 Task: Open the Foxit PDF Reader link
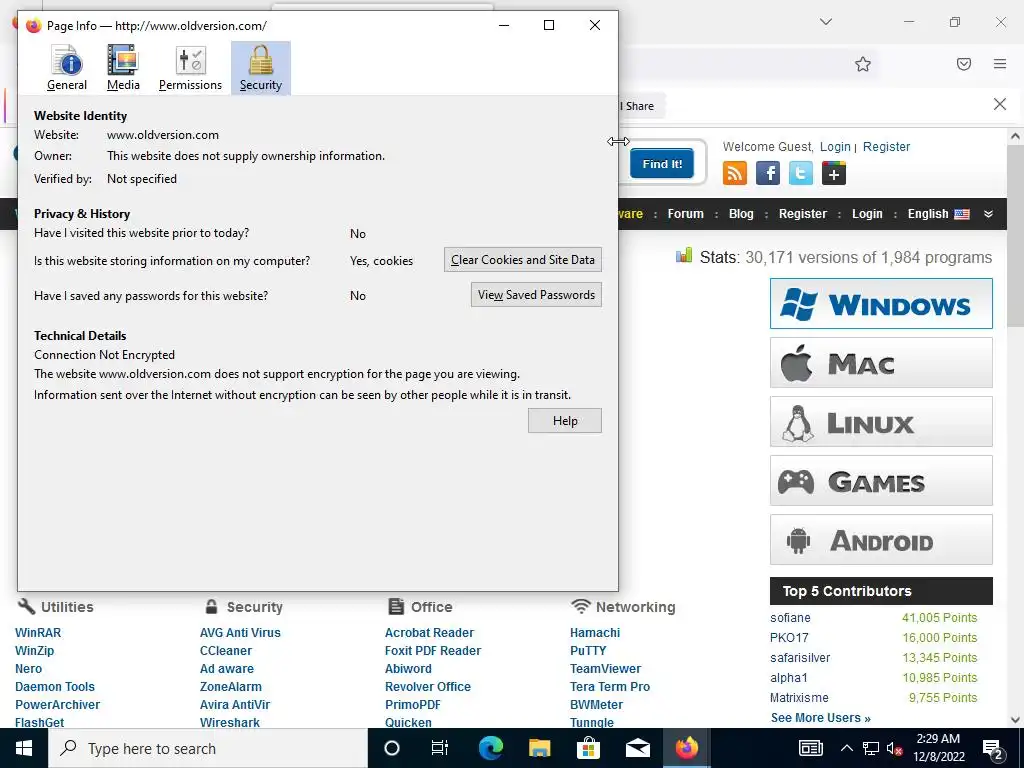coord(432,650)
